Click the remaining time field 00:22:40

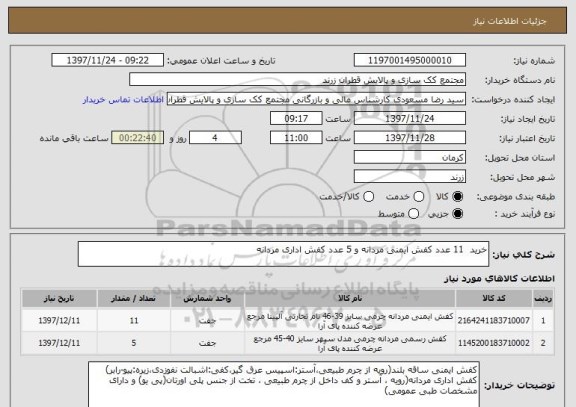[137, 138]
